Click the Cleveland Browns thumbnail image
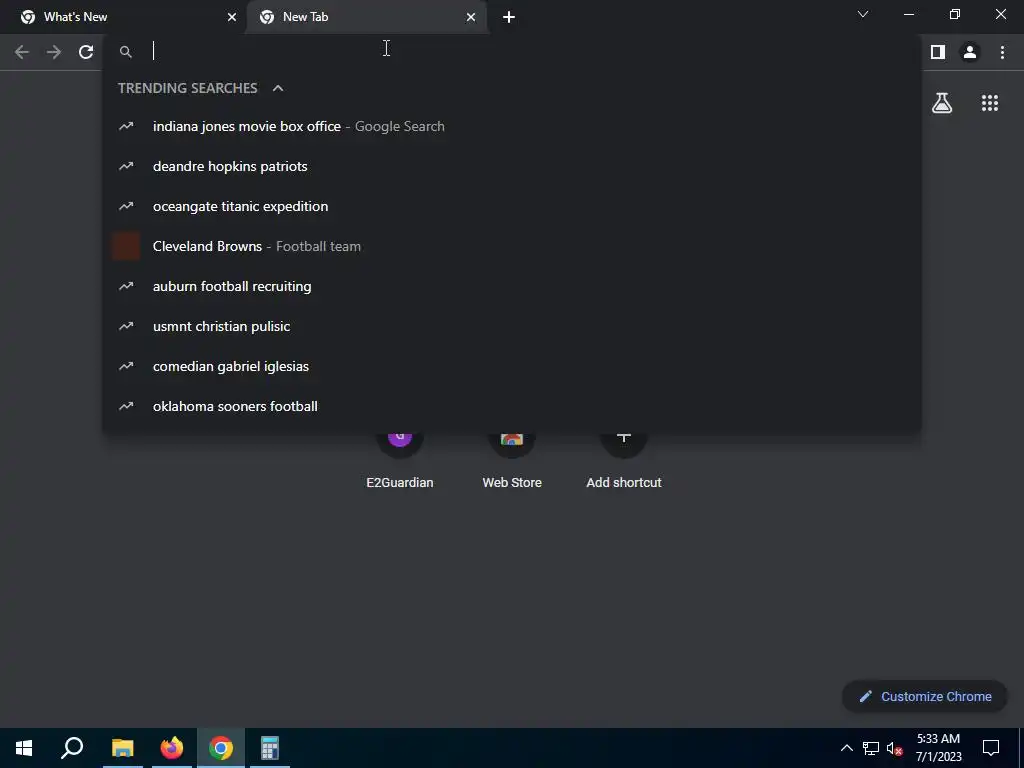1024x768 pixels. pos(126,246)
